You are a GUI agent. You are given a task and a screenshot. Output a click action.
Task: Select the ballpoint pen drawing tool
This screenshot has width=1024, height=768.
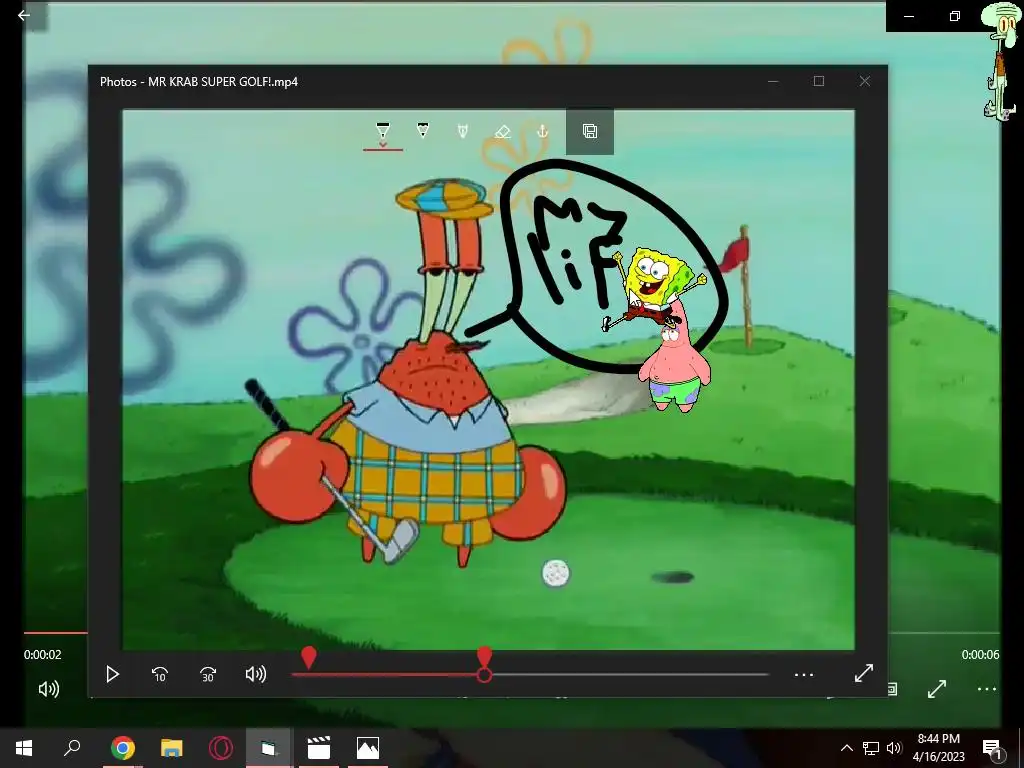[383, 130]
